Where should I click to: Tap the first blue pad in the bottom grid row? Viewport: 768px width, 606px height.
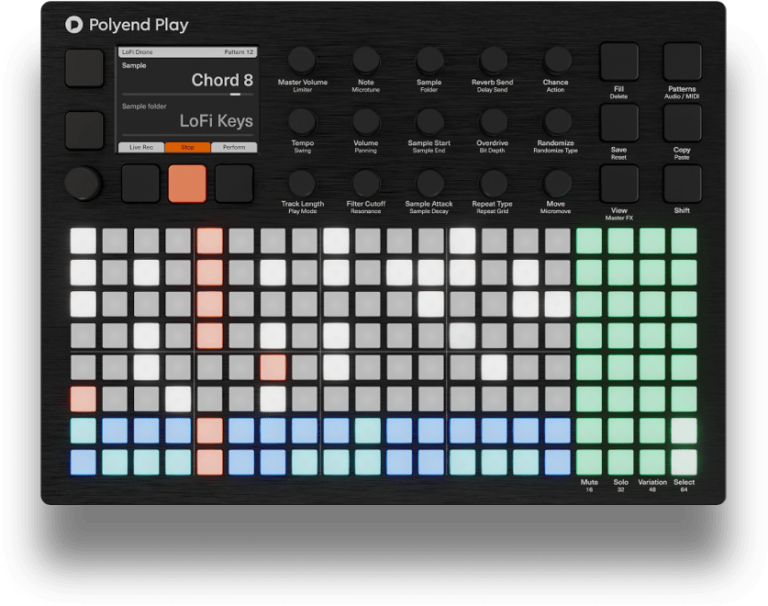pyautogui.click(x=83, y=462)
